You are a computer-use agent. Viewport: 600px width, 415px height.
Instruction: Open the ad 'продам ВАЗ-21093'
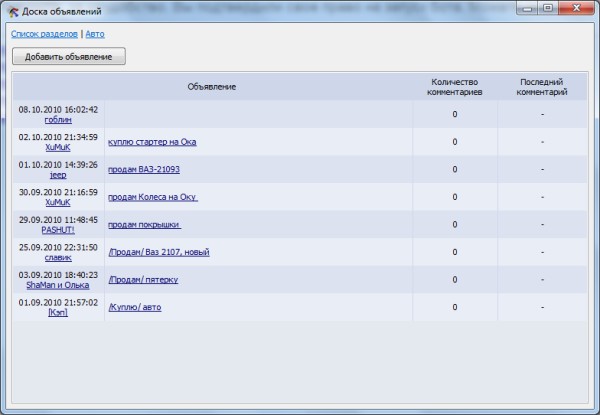coord(144,170)
